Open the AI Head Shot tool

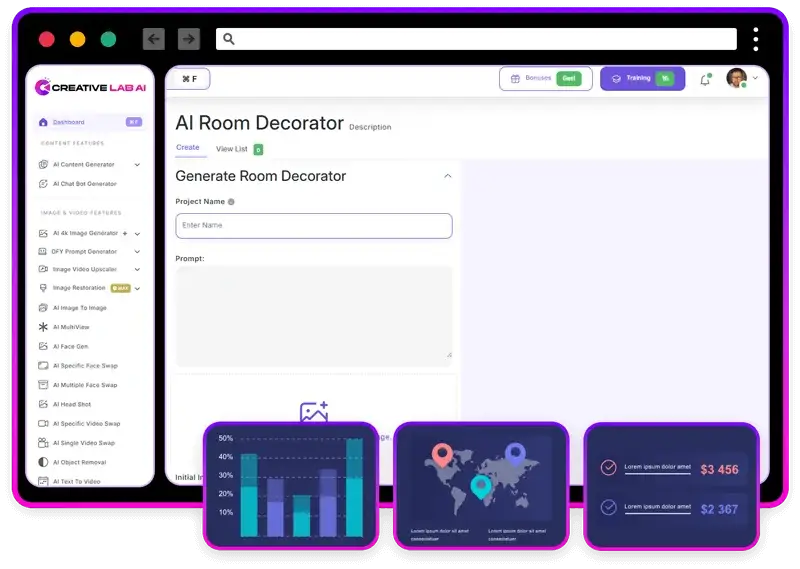[x=70, y=404]
